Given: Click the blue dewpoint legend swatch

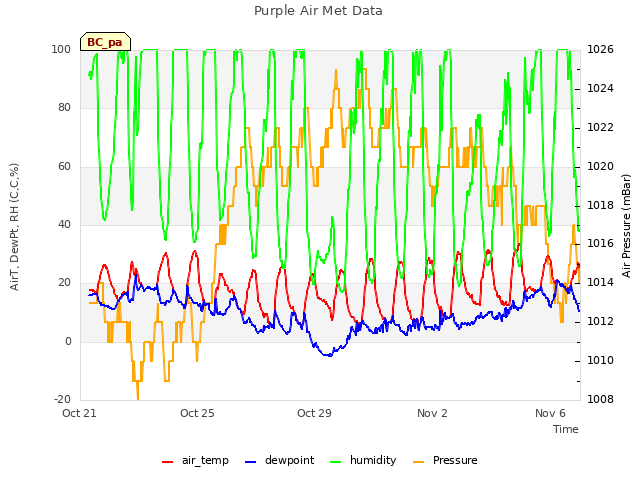Looking at the screenshot, I should tap(250, 462).
